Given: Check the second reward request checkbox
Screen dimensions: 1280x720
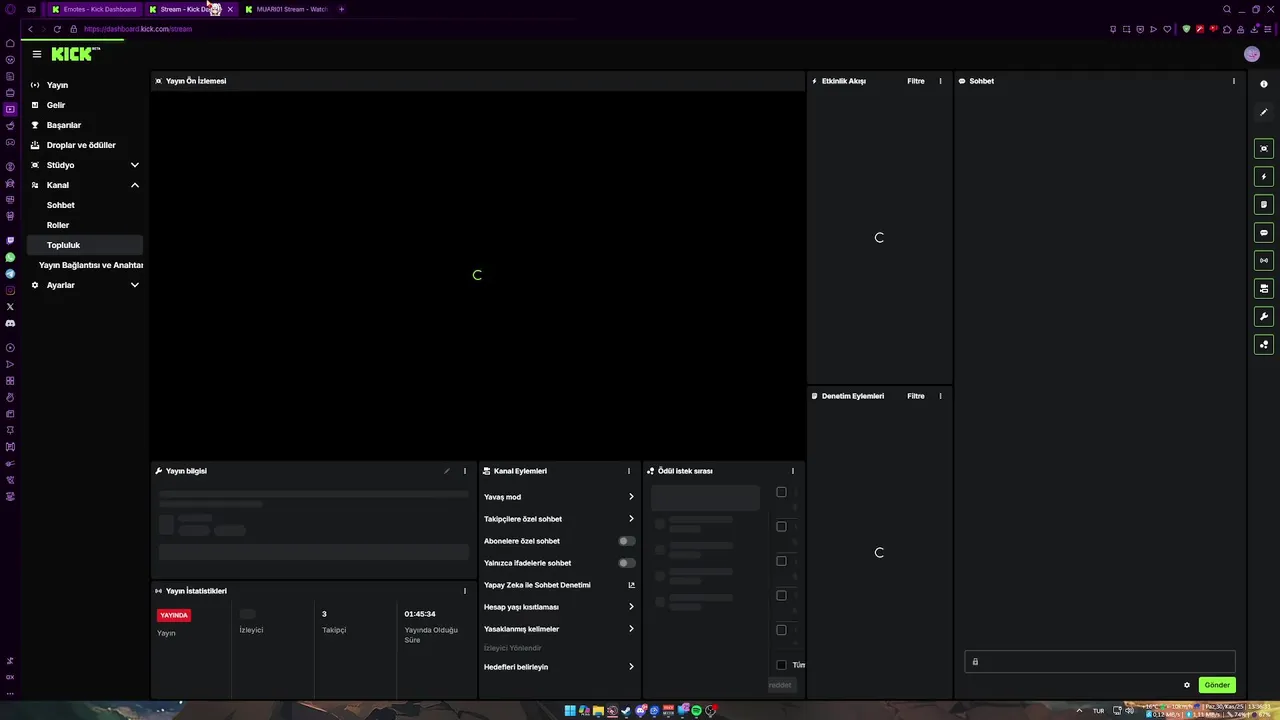Looking at the screenshot, I should click(781, 526).
